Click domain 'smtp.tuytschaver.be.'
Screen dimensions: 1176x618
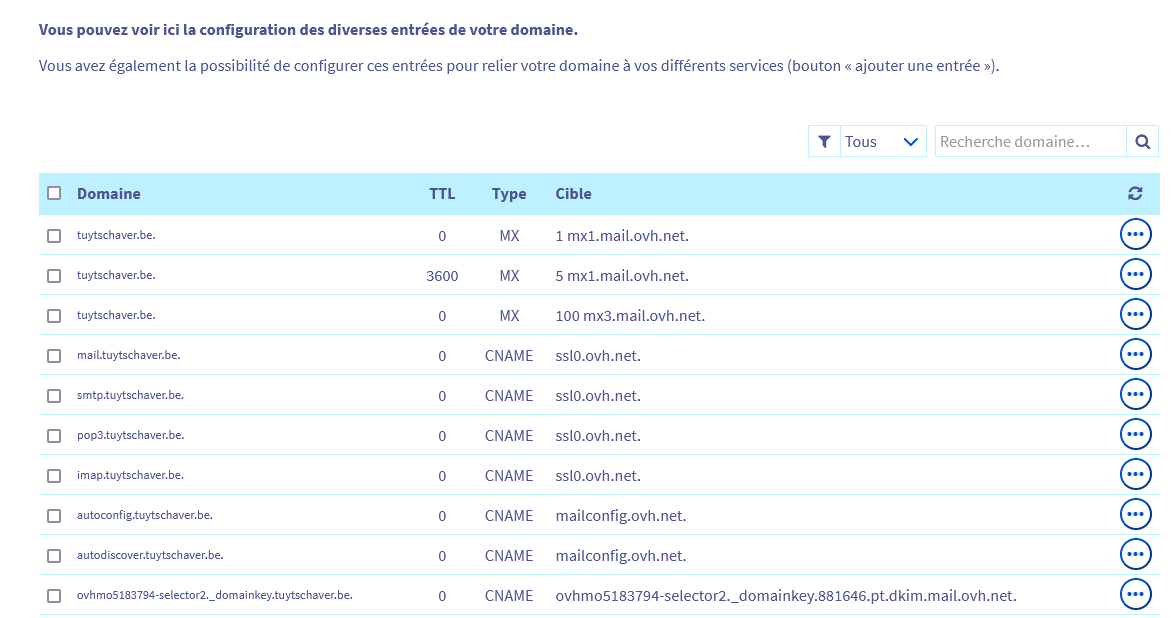[x=130, y=395]
